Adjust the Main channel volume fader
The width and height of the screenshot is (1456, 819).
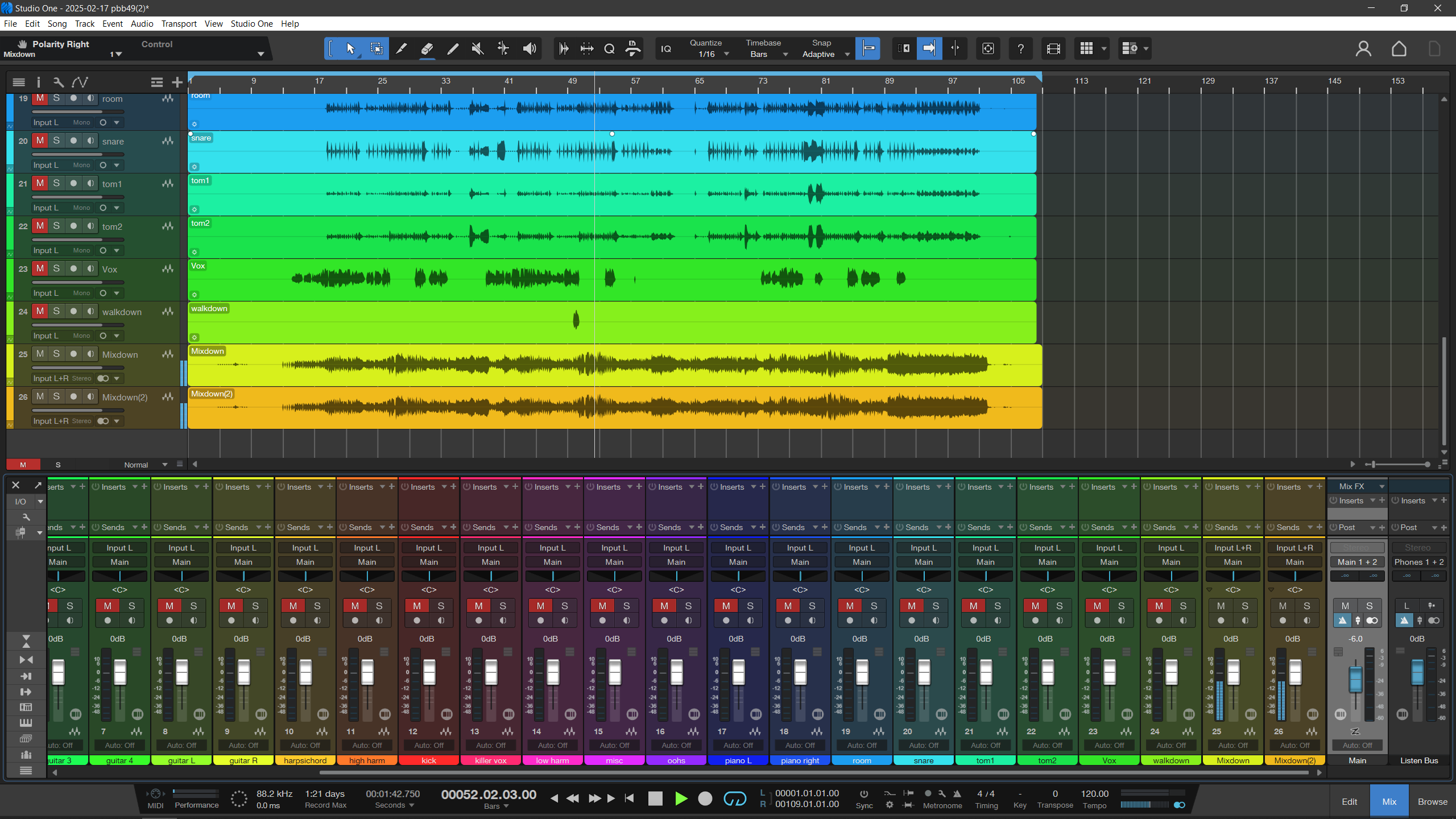pyautogui.click(x=1356, y=680)
